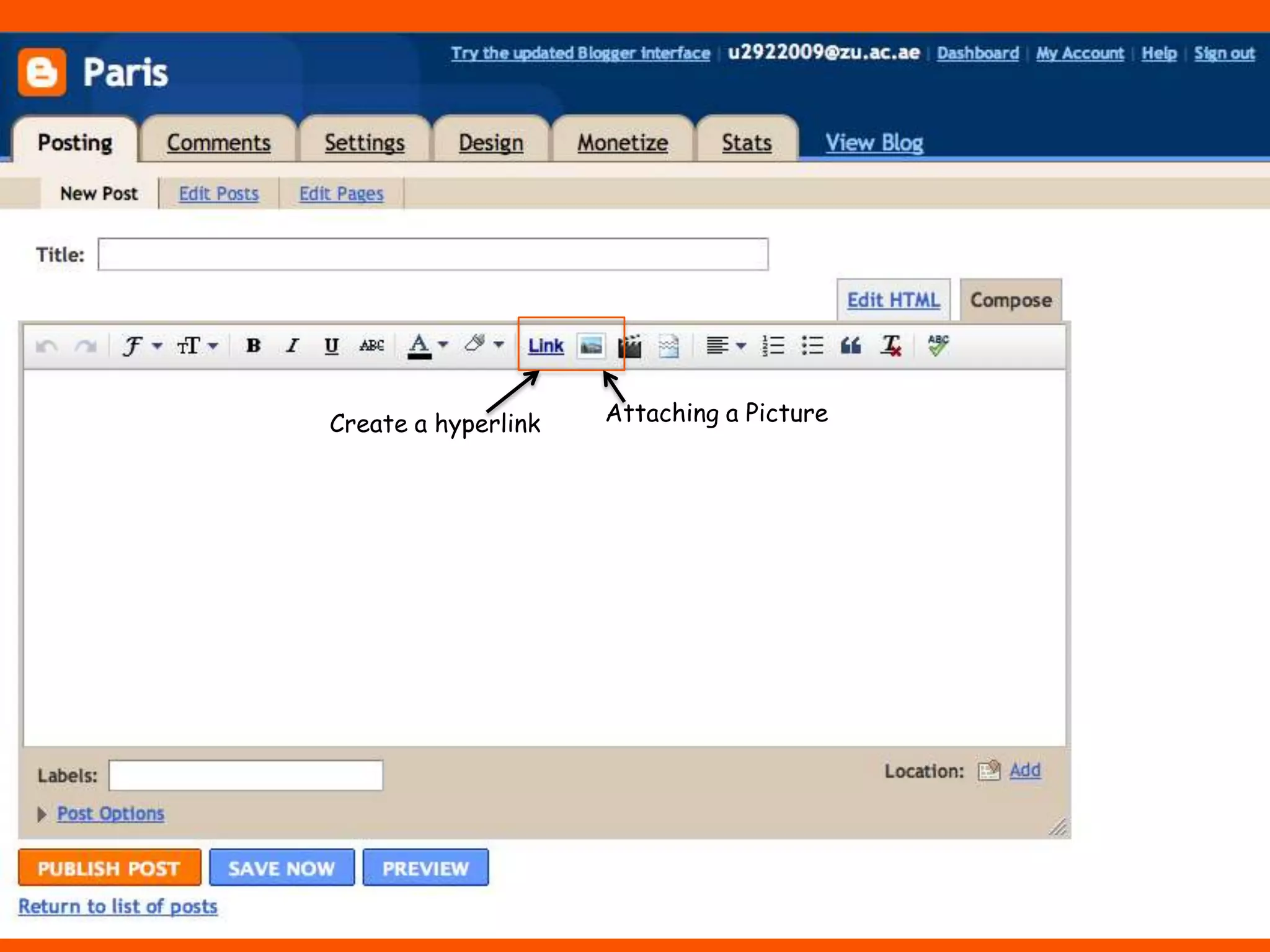Click the Link toolbar button
The width and height of the screenshot is (1270, 952).
click(546, 346)
